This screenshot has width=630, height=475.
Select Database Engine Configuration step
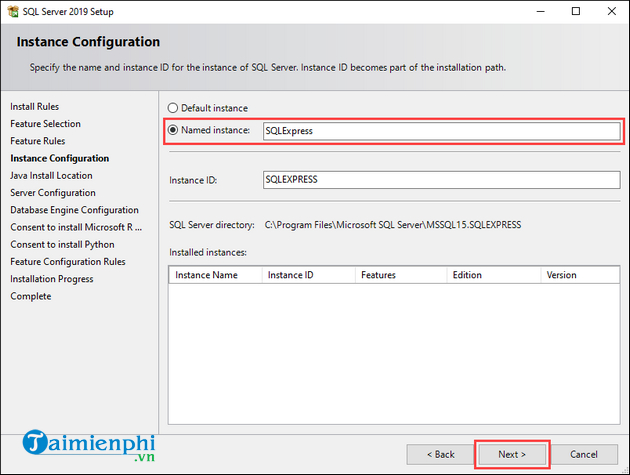[x=74, y=210]
